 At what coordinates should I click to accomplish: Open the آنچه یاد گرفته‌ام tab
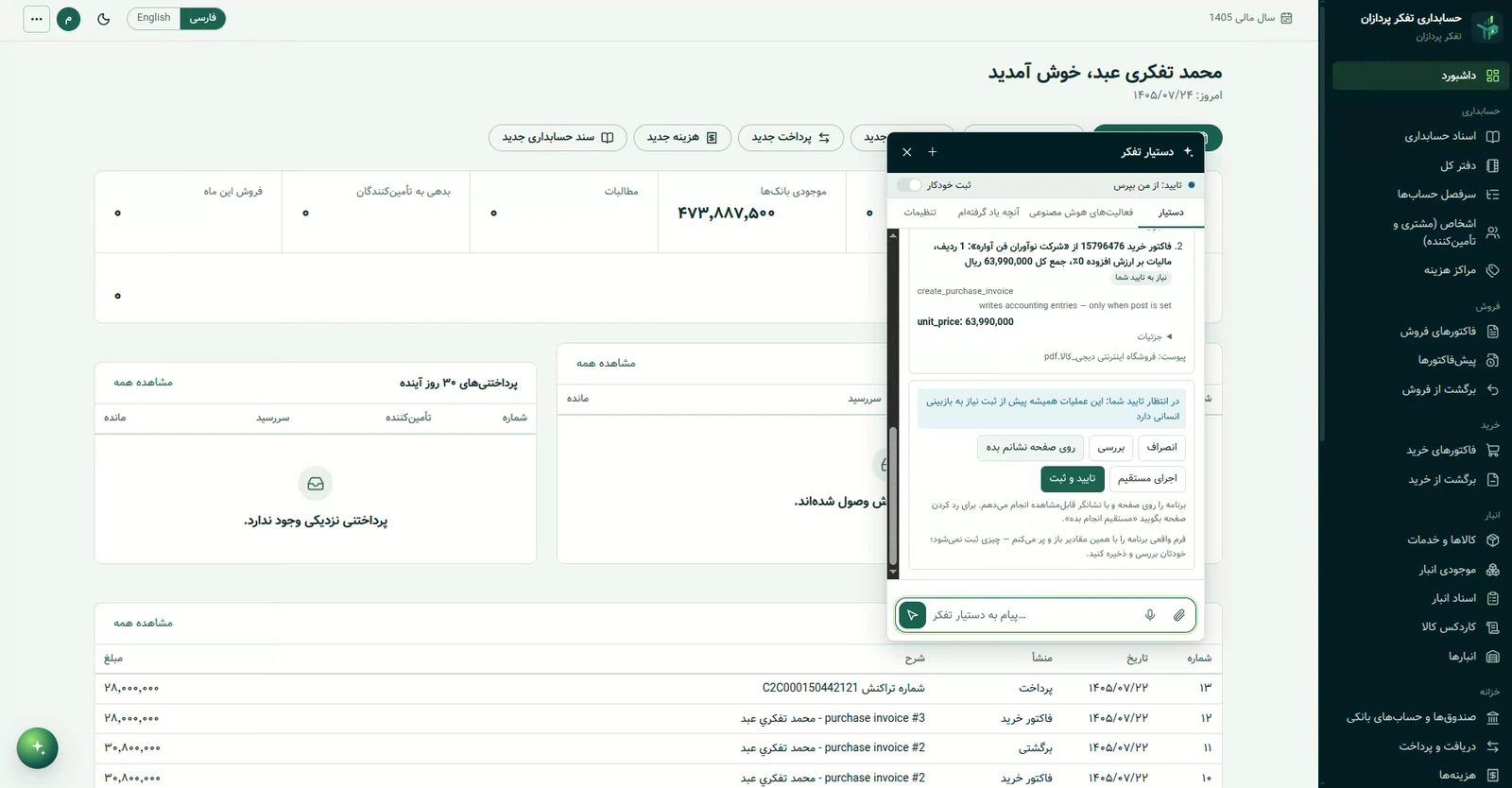click(988, 213)
